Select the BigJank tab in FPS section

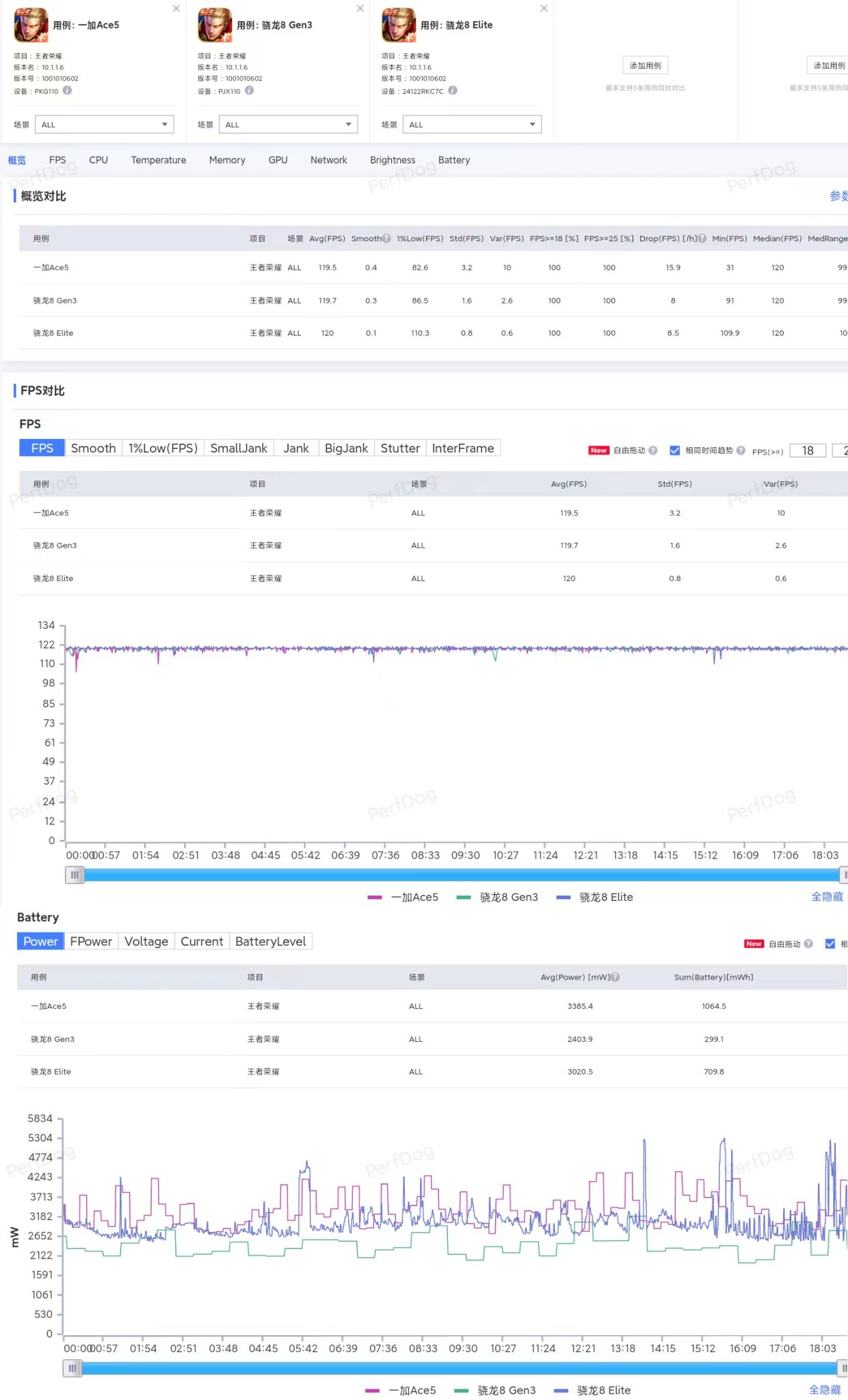click(346, 448)
